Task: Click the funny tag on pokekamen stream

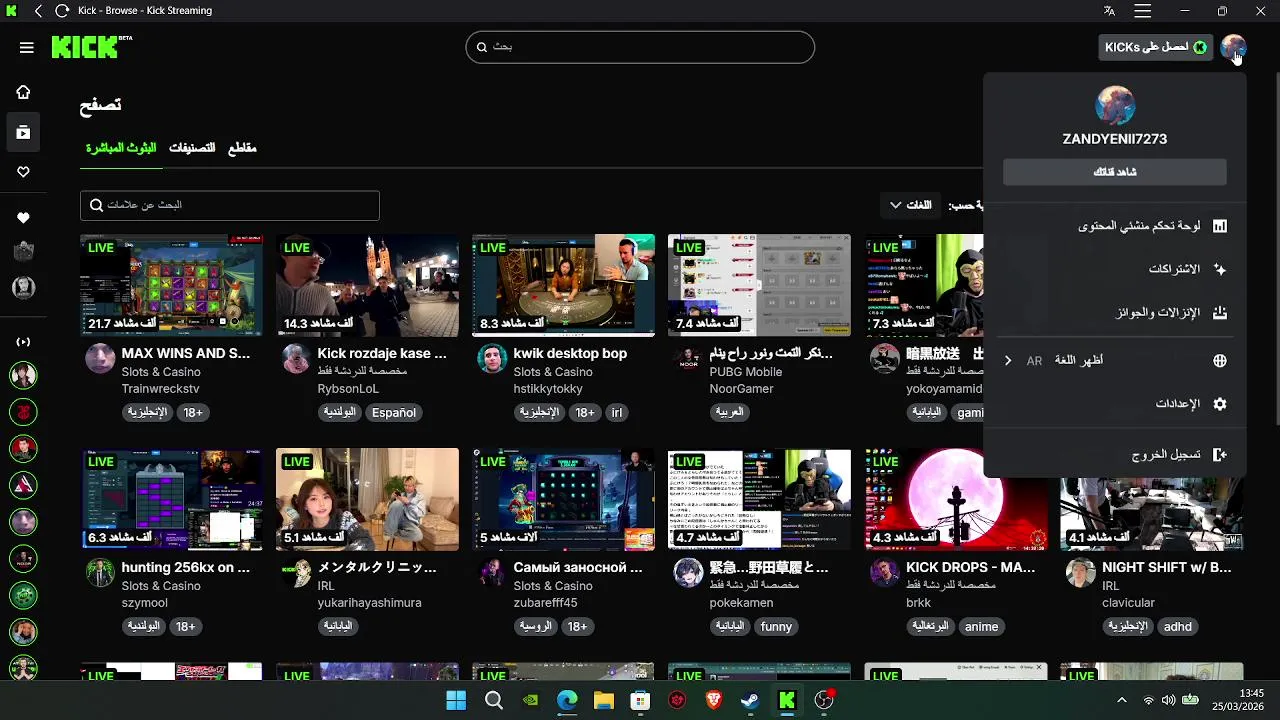Action: (776, 627)
